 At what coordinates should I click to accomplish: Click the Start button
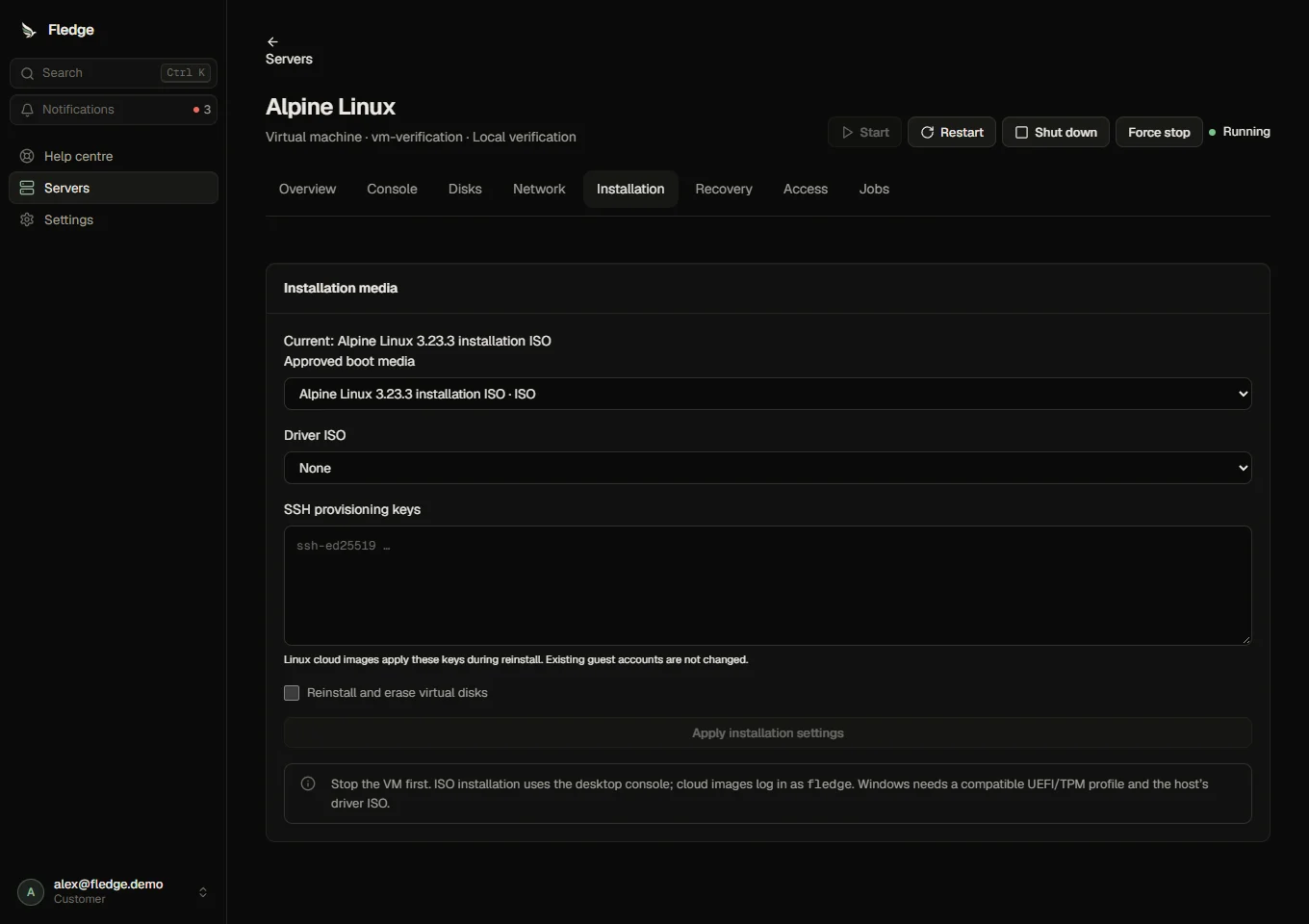(864, 133)
